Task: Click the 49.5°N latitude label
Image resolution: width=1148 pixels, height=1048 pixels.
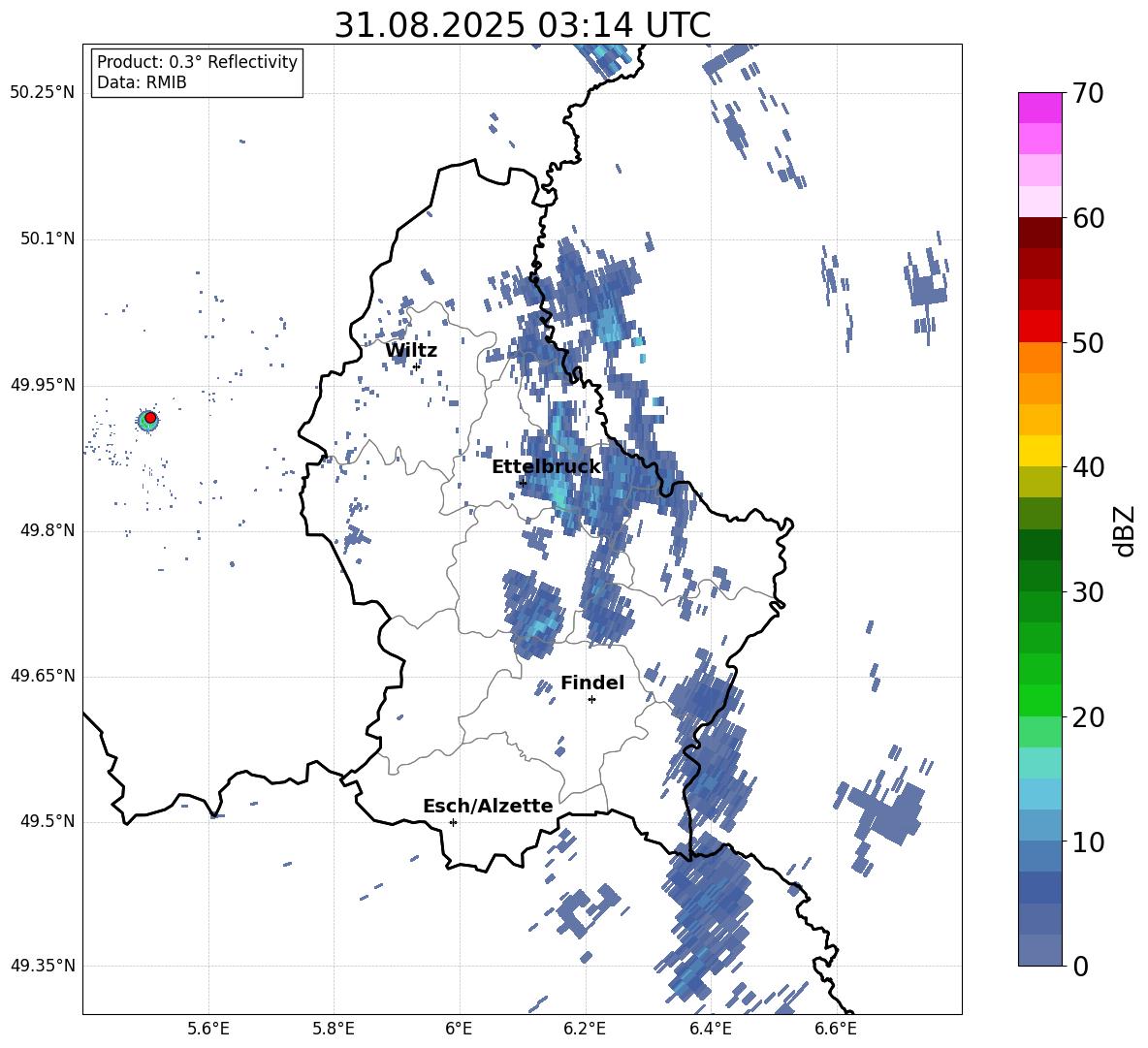Action: (47, 821)
